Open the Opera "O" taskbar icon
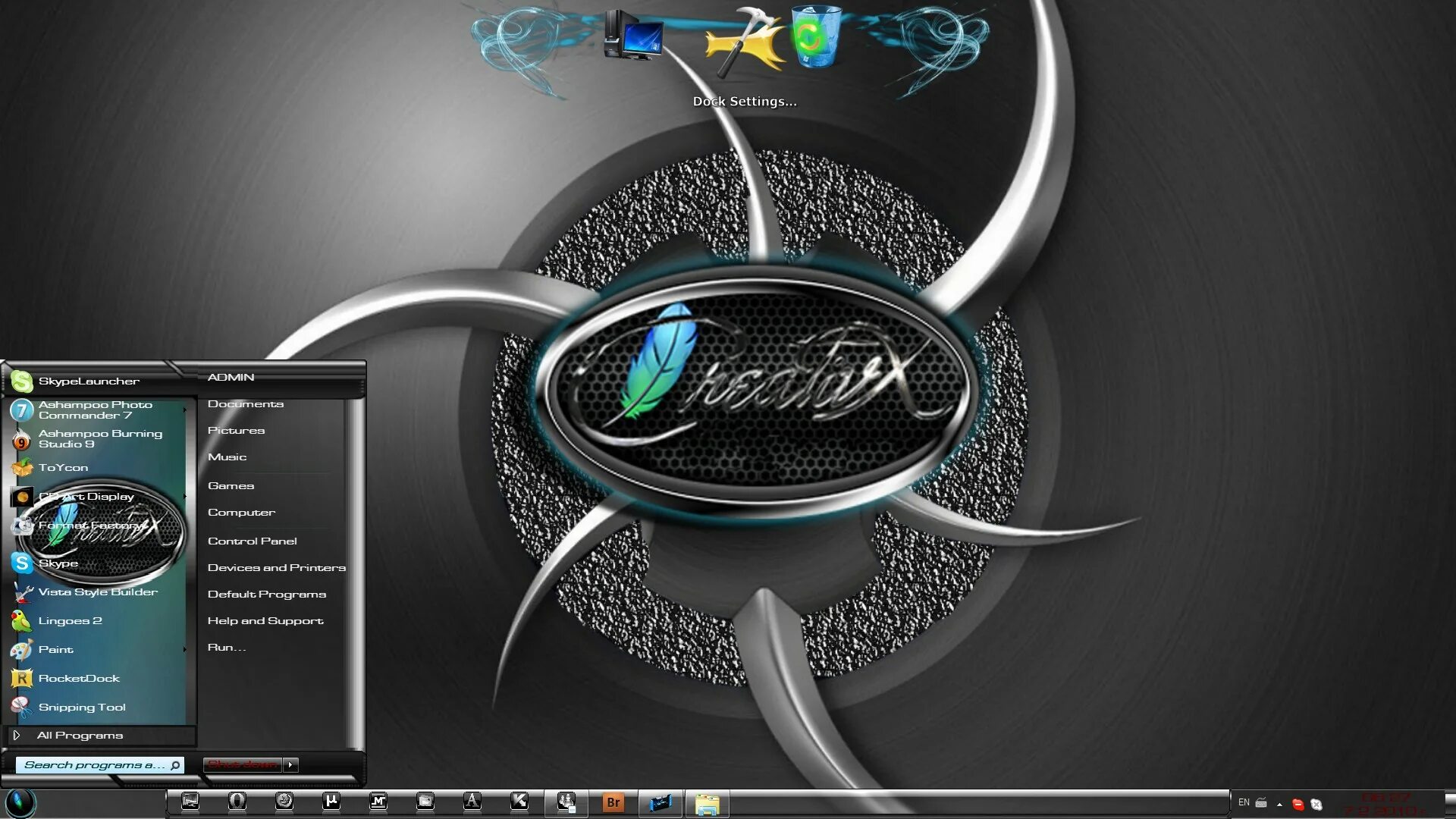The image size is (1456, 819). point(237,802)
